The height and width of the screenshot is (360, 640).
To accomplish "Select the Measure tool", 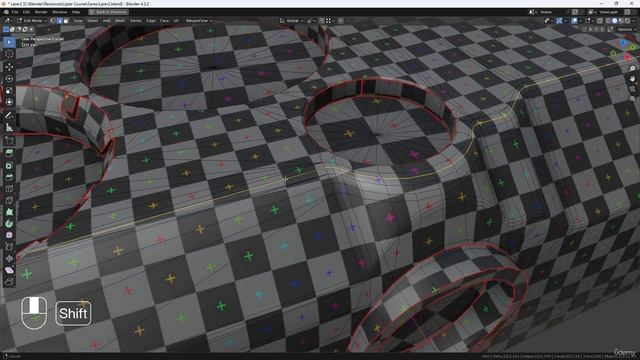I will click(x=9, y=127).
